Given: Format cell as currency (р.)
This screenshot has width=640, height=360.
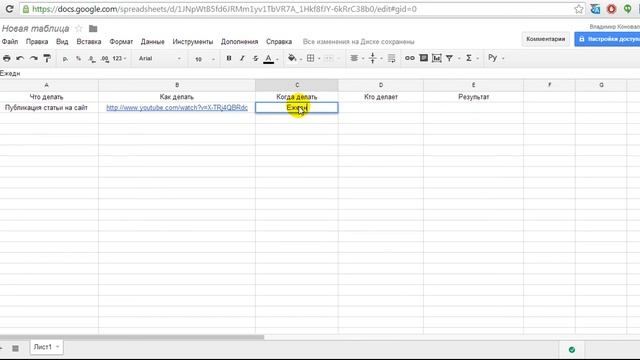Looking at the screenshot, I should coord(65,59).
